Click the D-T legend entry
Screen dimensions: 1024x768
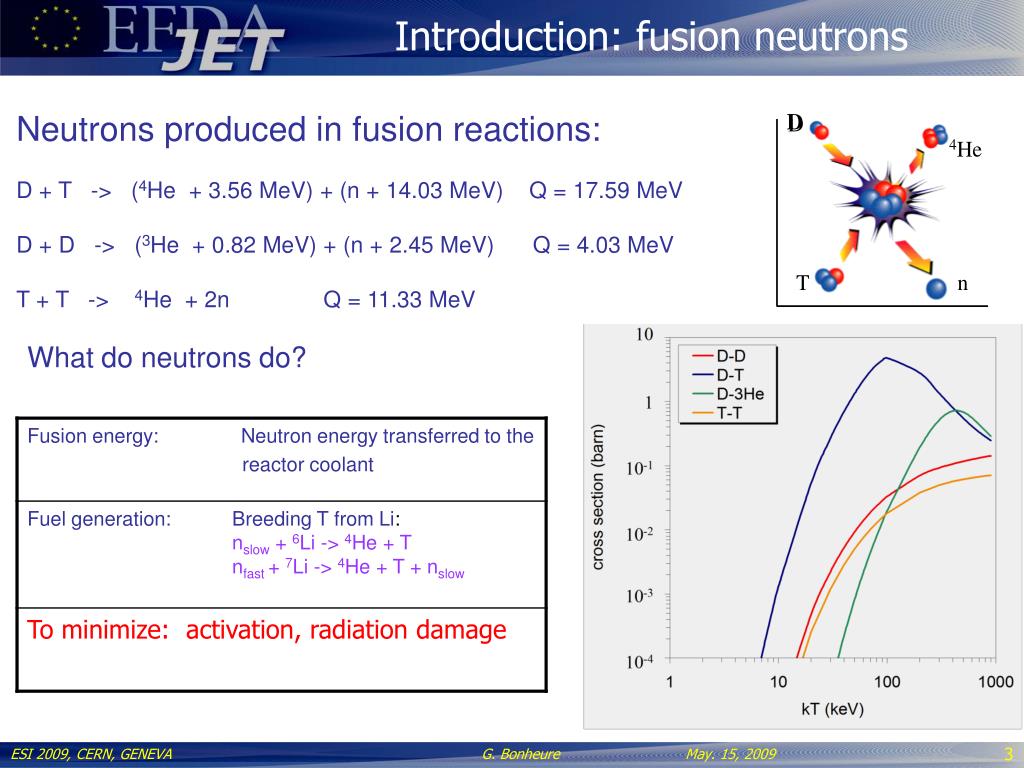pos(718,375)
